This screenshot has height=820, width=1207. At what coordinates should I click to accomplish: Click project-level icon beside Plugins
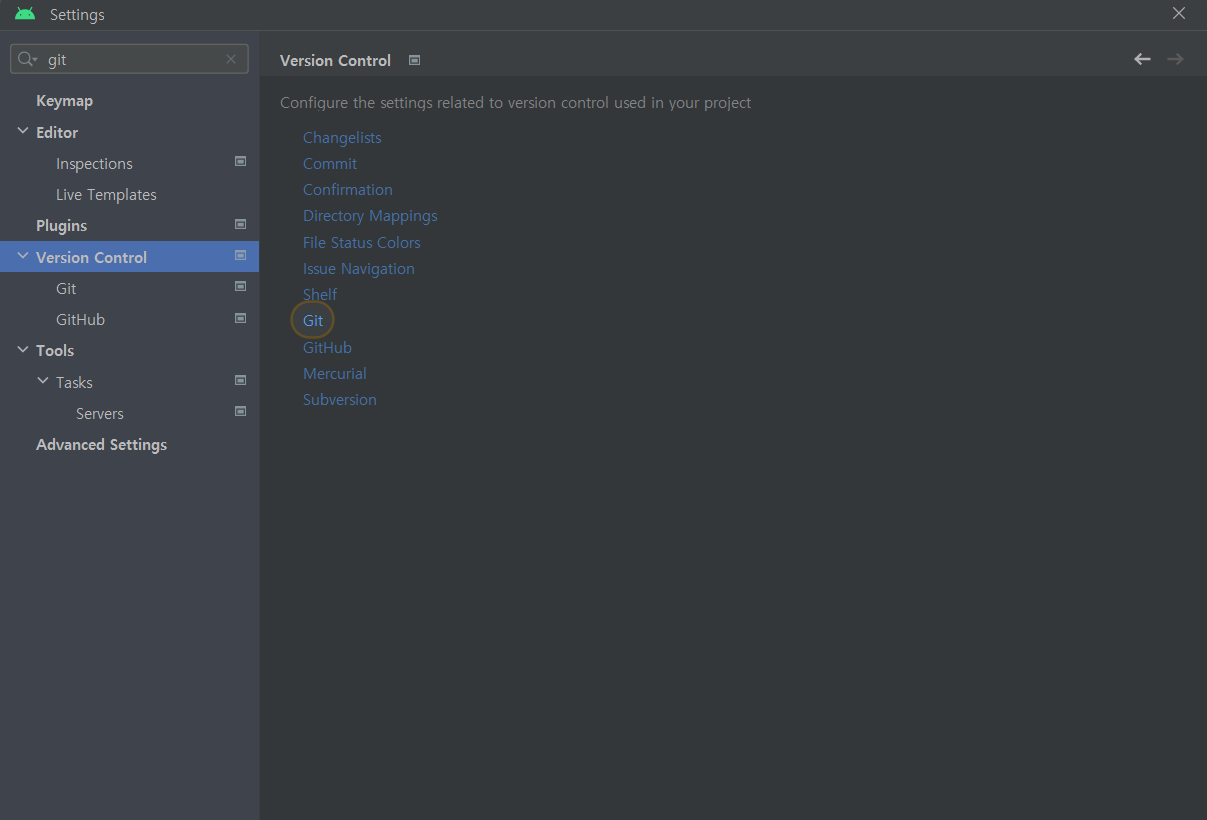tap(240, 224)
